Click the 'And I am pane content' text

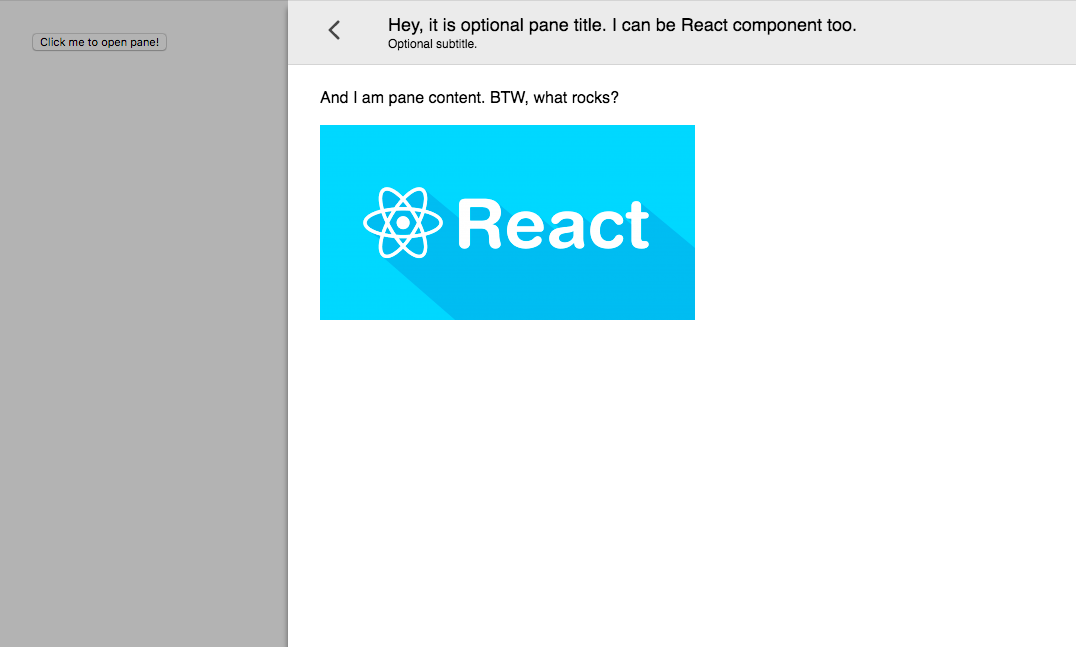[401, 97]
